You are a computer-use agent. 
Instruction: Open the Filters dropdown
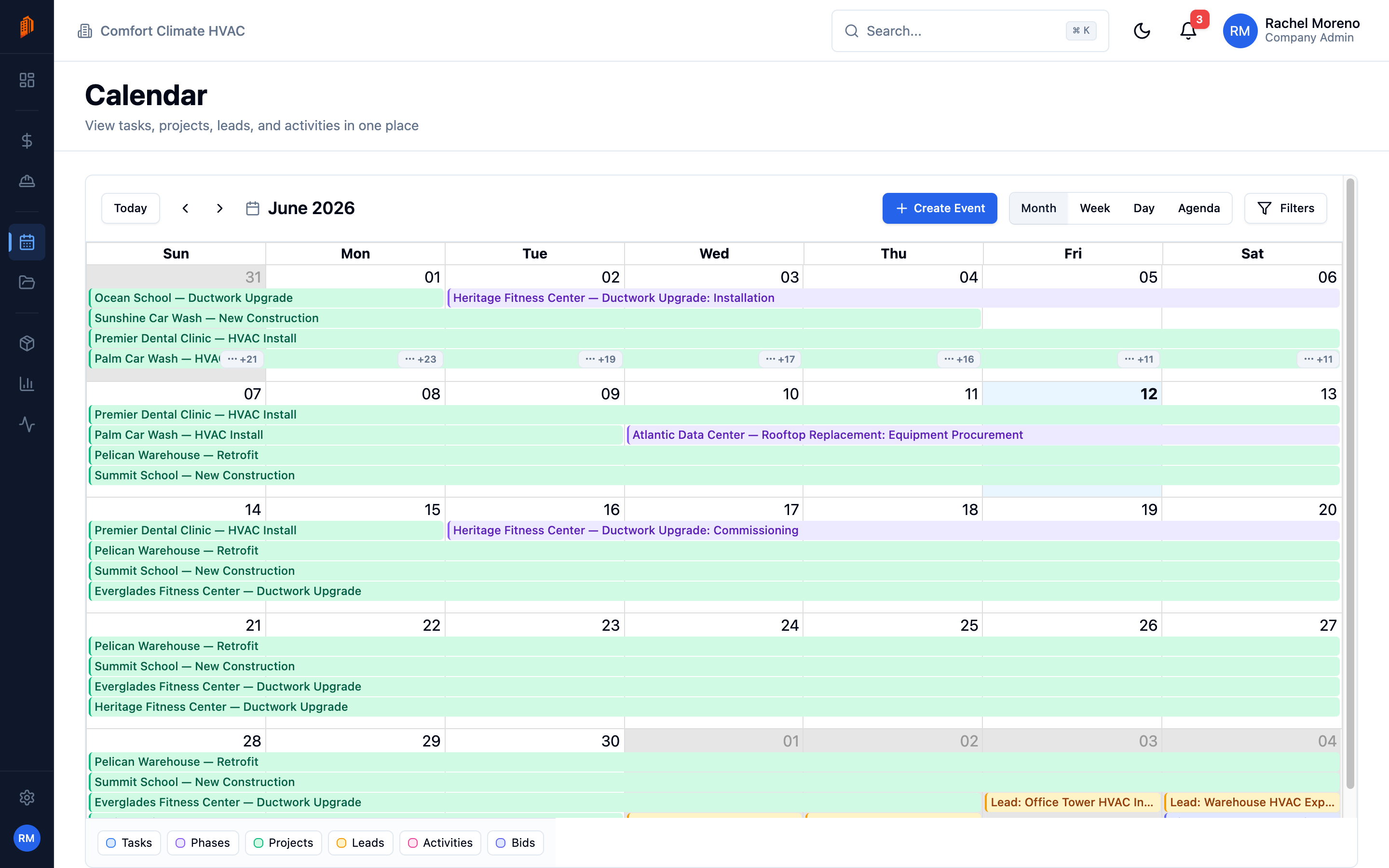(1285, 208)
